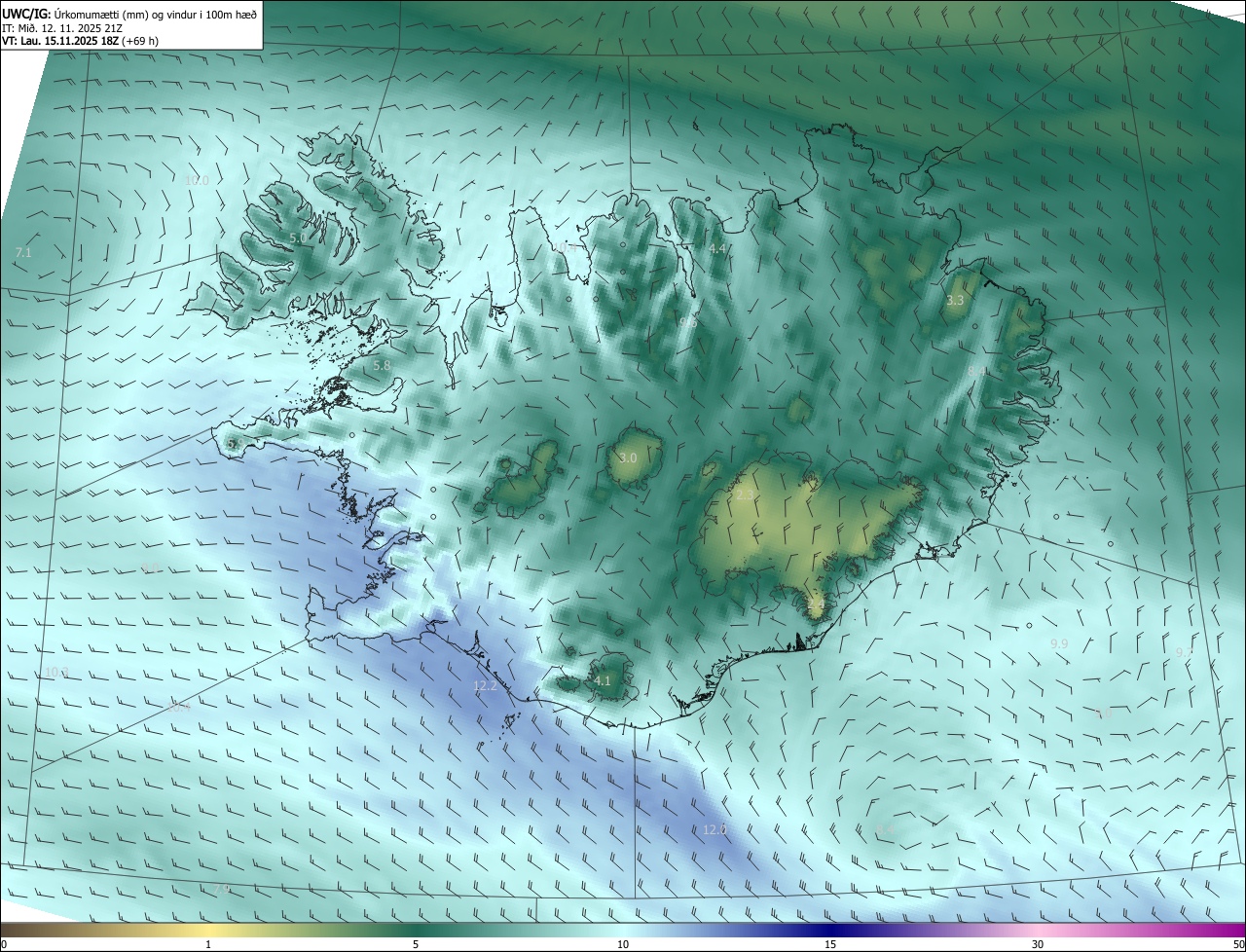This screenshot has height=952, width=1246.
Task: Click the colorbar tick label 1
Action: (208, 944)
